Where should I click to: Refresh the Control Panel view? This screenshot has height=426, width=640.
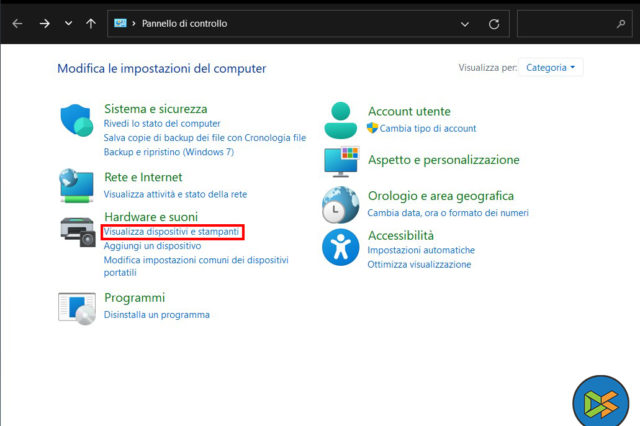[x=494, y=24]
